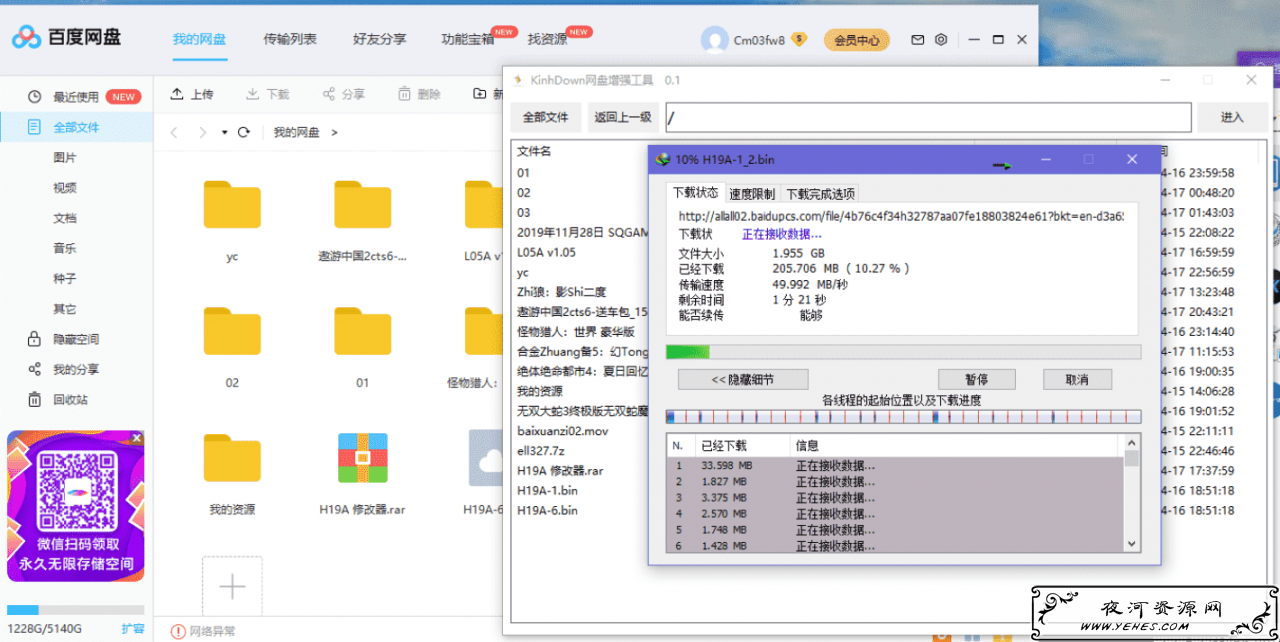1280x642 pixels.
Task: Open the 好友分享 tab
Action: [x=380, y=39]
